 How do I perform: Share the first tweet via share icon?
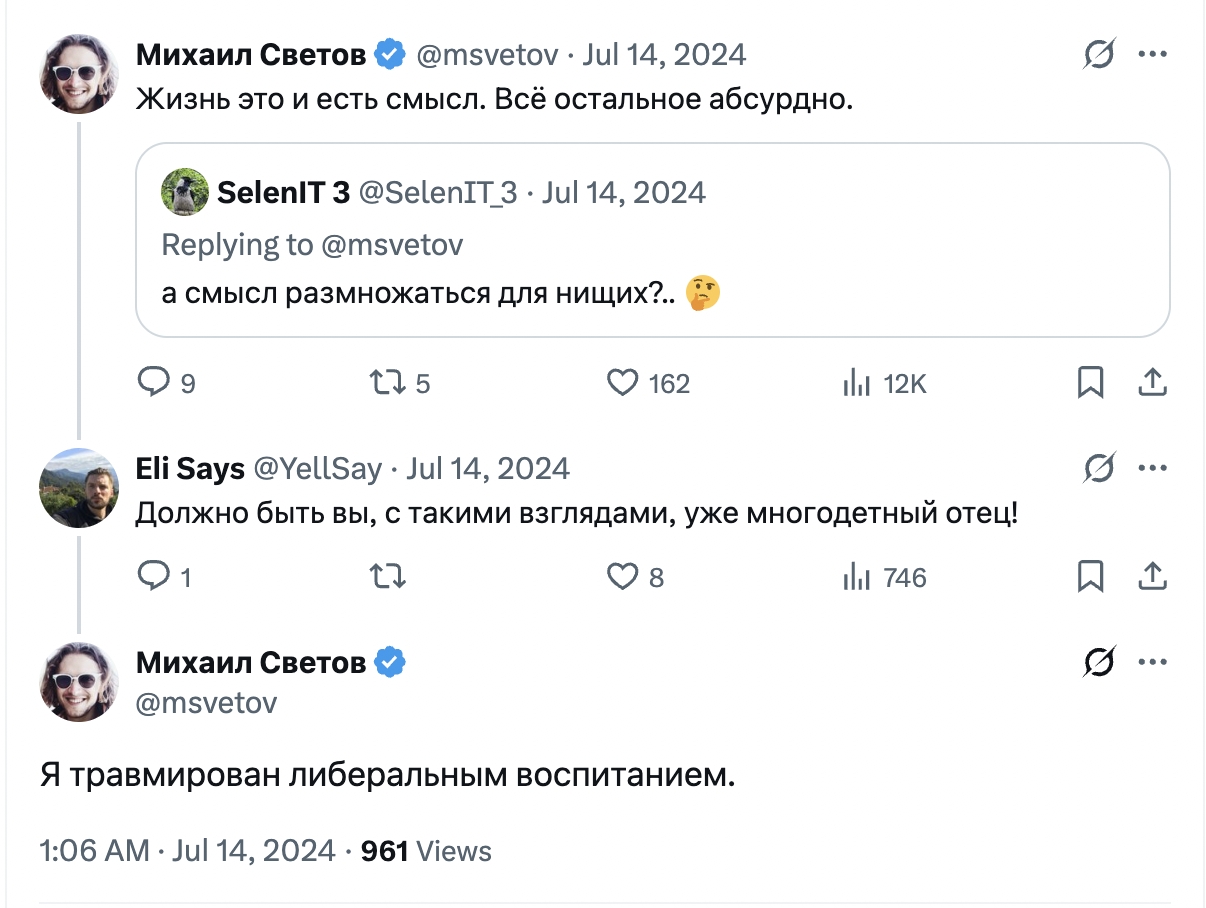tap(1151, 382)
